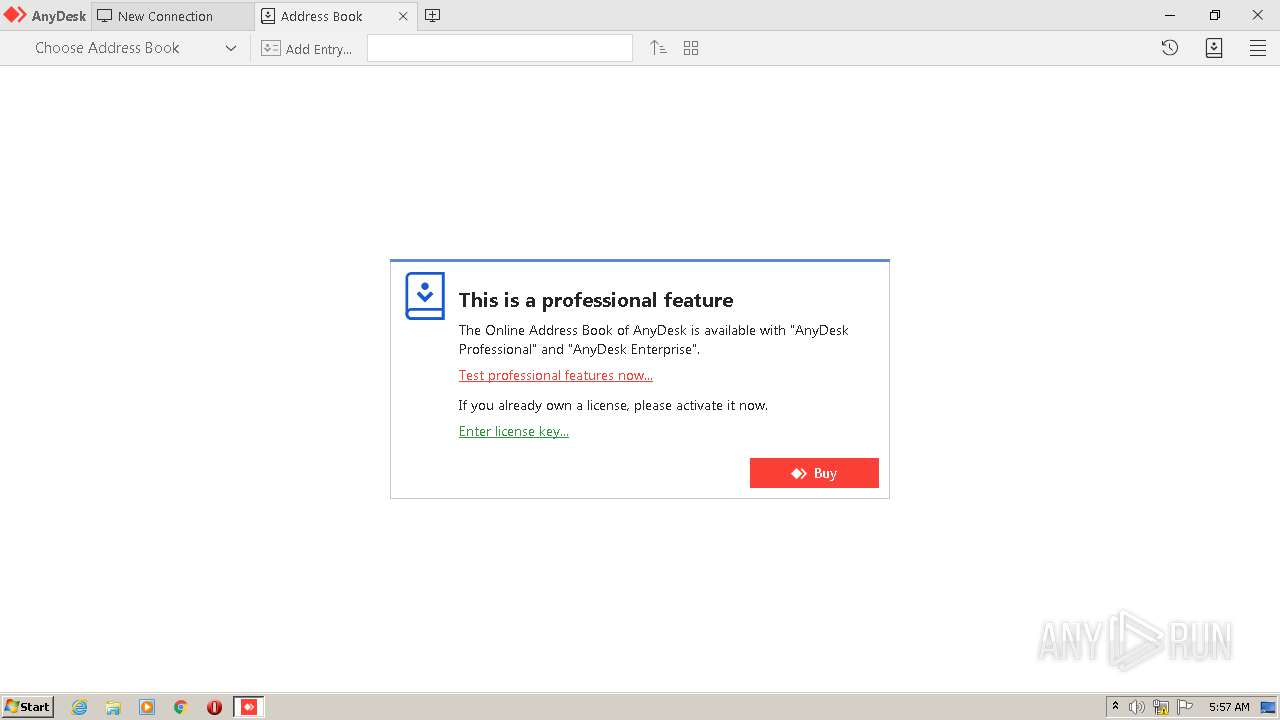Minimize the AnyDesk window
Viewport: 1280px width, 720px height.
pos(1170,15)
